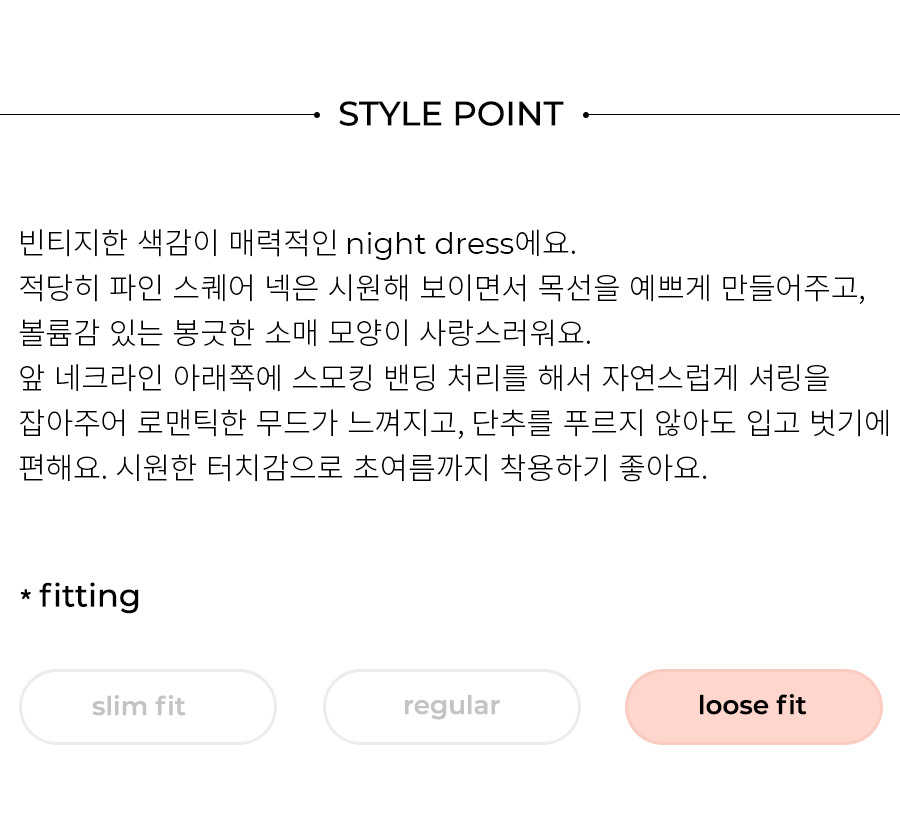Click the dot left of STYLE POINT
This screenshot has width=900, height=831.
coord(317,115)
